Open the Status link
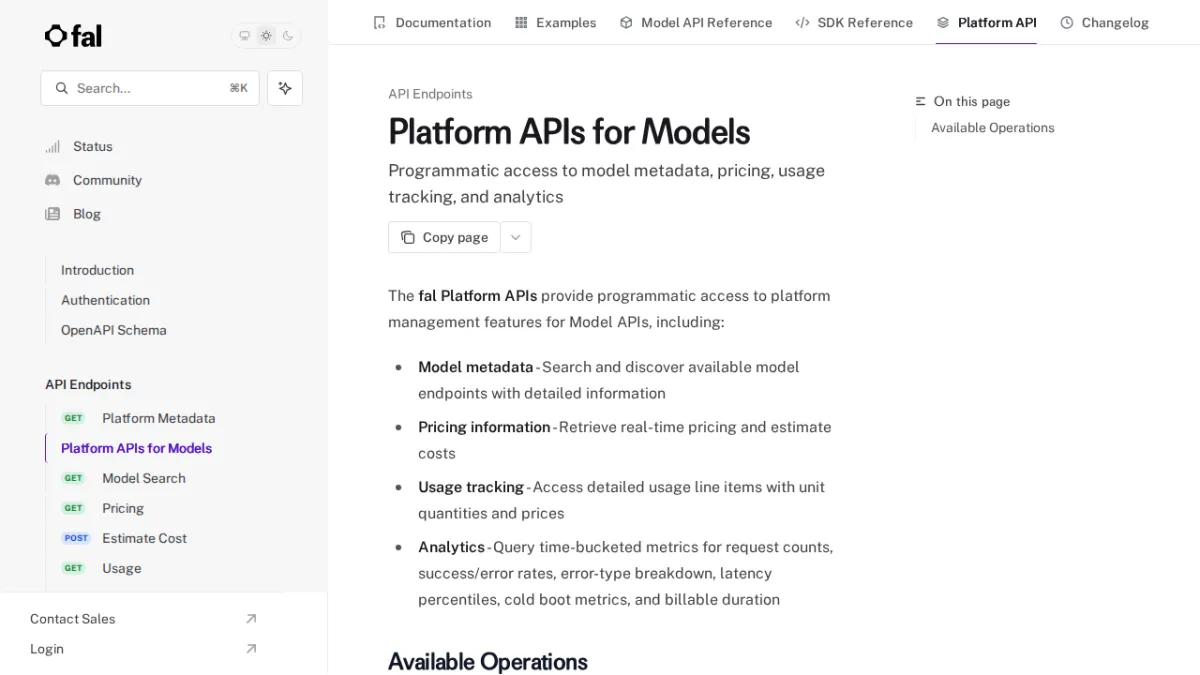The height and width of the screenshot is (675, 1200). coord(93,147)
